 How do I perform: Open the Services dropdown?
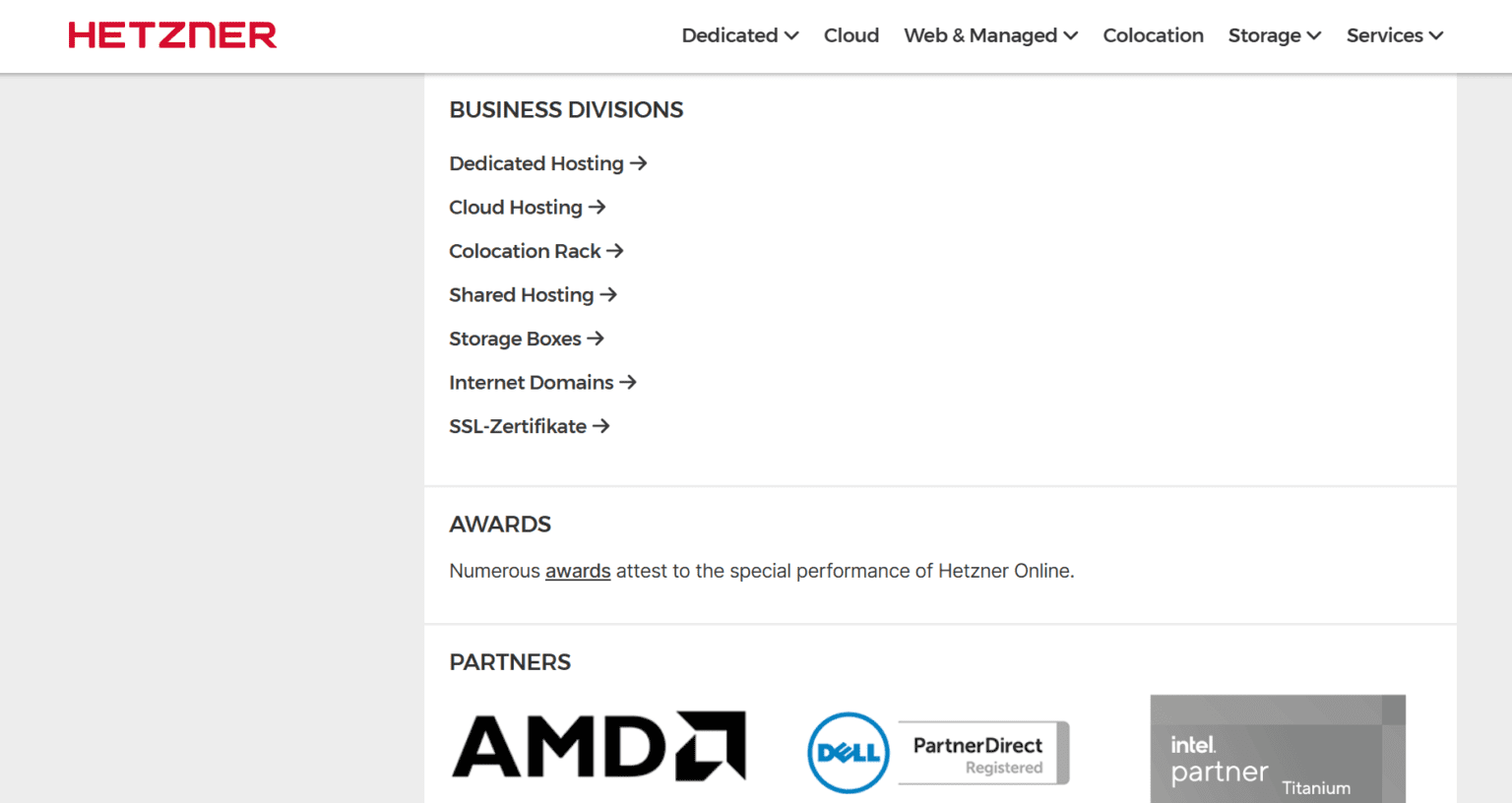[1394, 34]
